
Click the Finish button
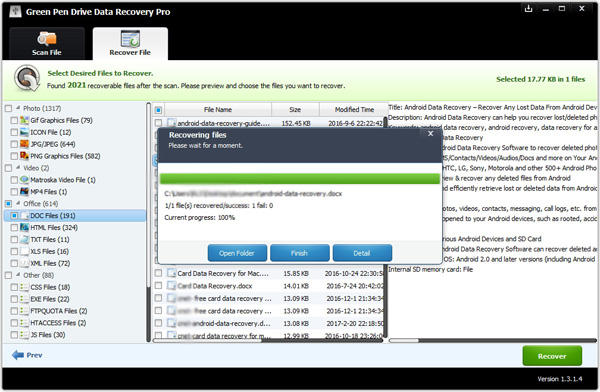299,253
